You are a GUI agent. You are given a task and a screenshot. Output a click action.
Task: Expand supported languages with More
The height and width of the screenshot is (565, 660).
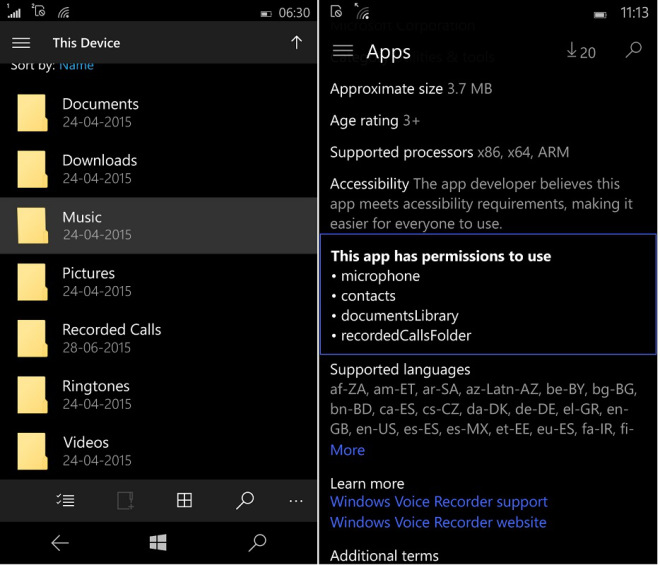coord(347,450)
